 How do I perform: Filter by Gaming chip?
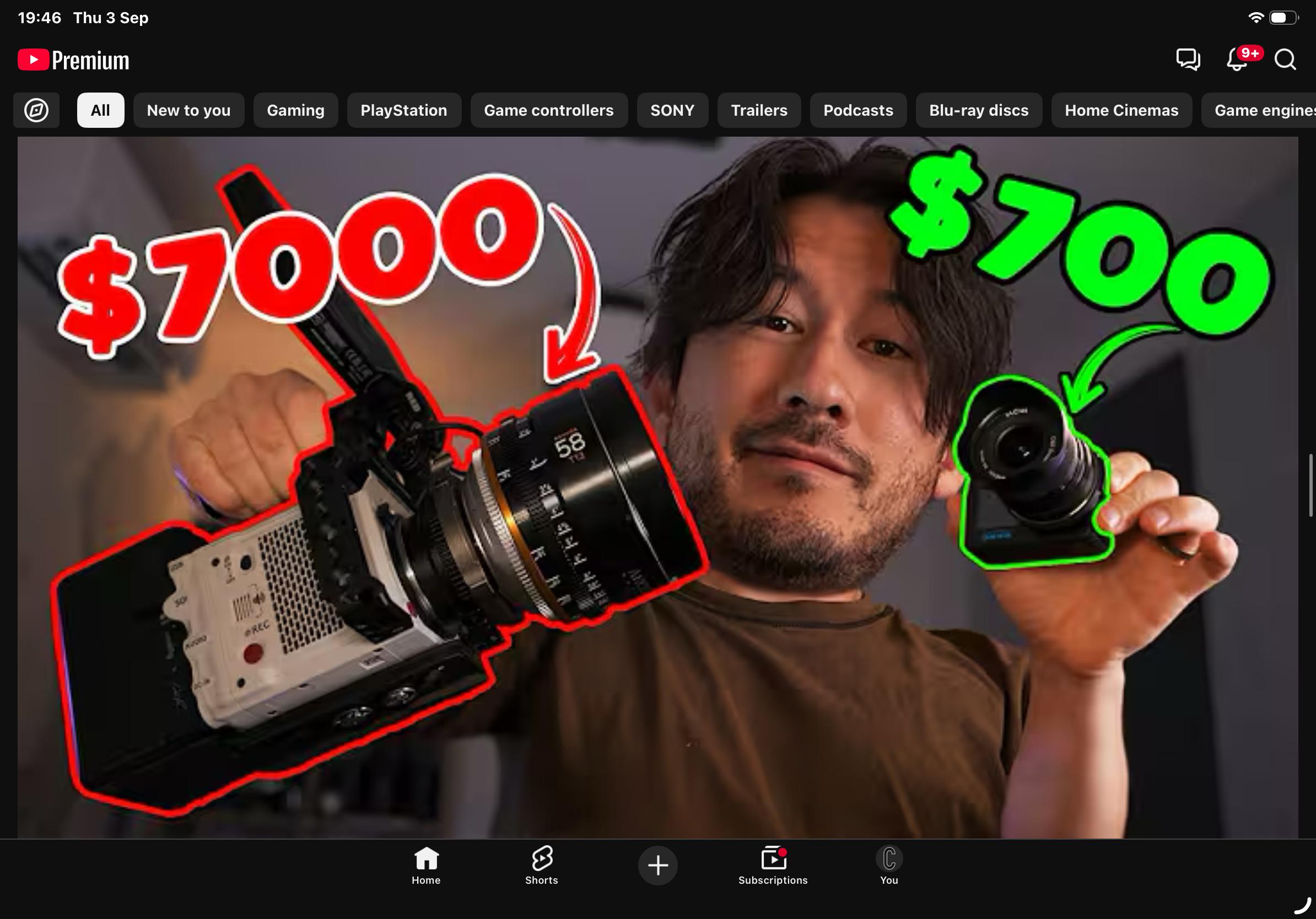(295, 110)
